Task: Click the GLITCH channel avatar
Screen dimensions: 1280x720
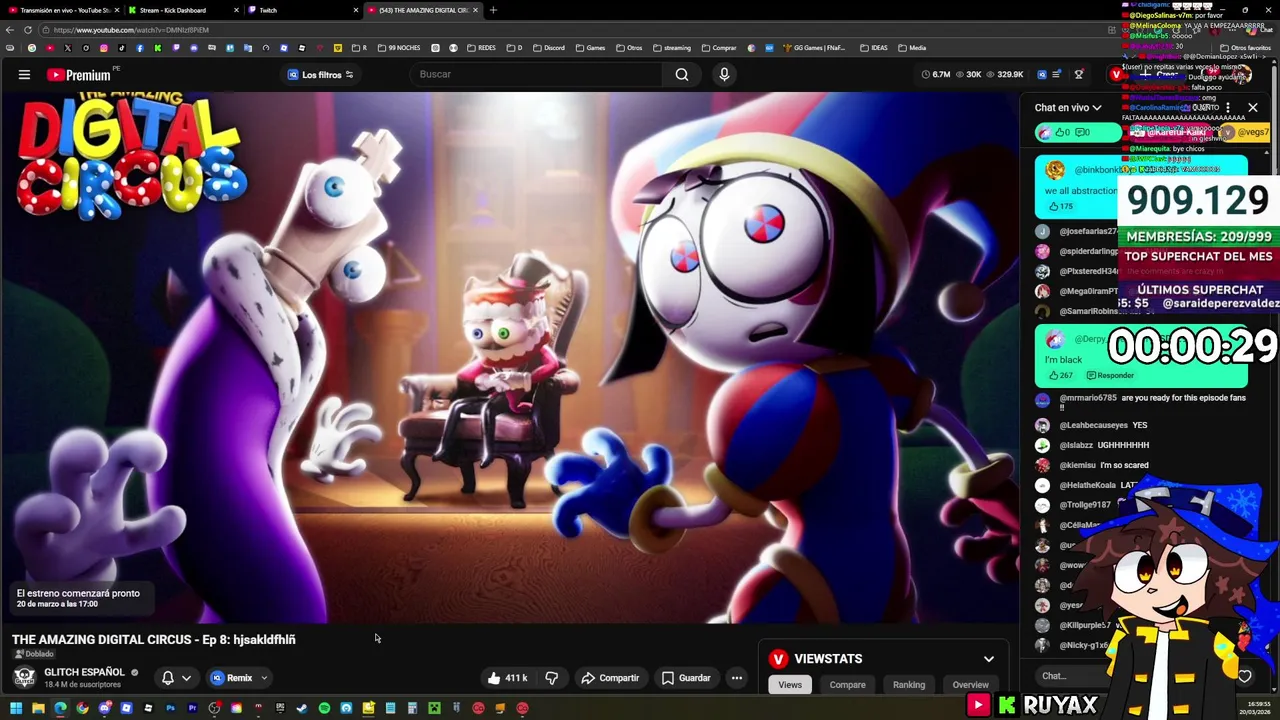Action: coord(24,678)
